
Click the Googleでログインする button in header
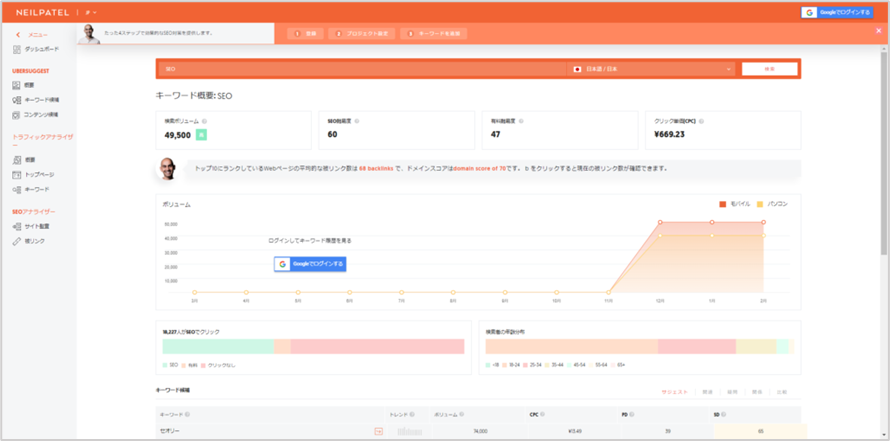[837, 12]
